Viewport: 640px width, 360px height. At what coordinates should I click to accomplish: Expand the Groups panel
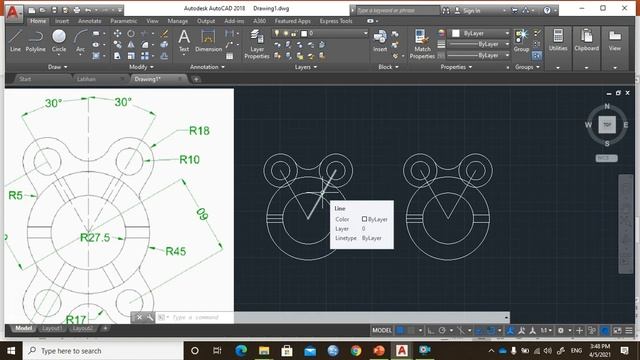pyautogui.click(x=527, y=67)
